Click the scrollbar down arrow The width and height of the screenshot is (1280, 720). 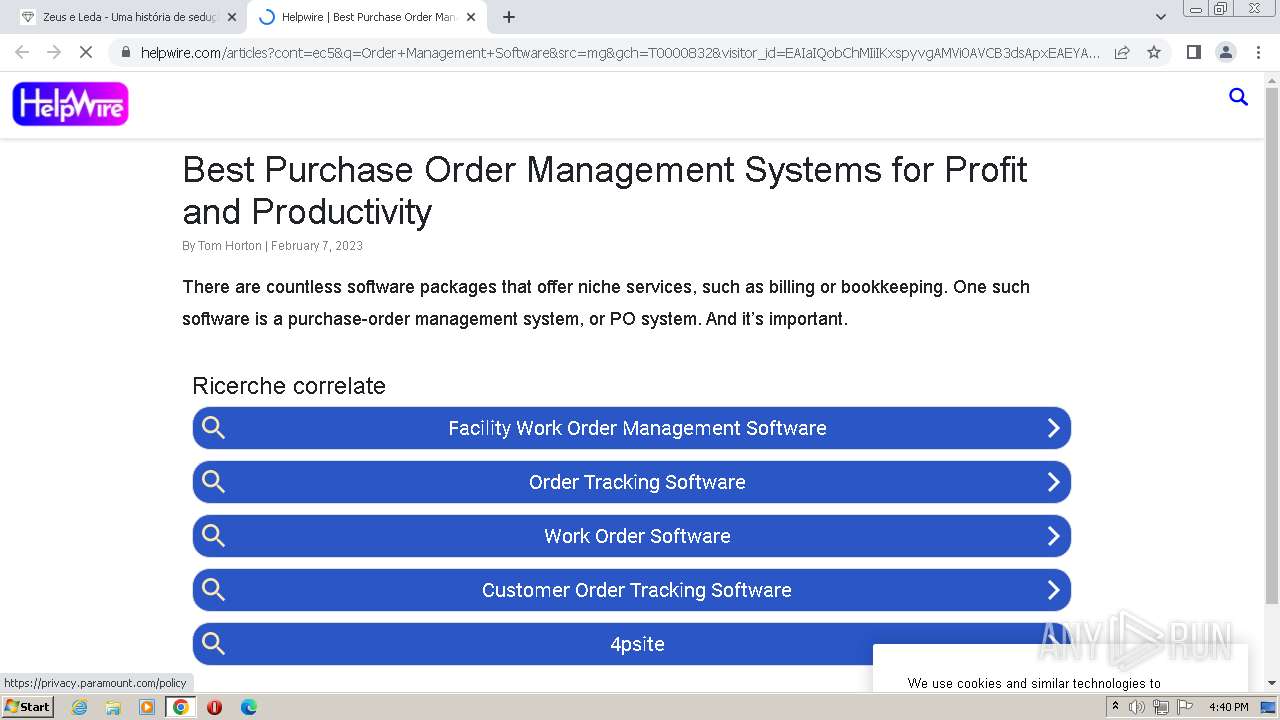point(1272,683)
